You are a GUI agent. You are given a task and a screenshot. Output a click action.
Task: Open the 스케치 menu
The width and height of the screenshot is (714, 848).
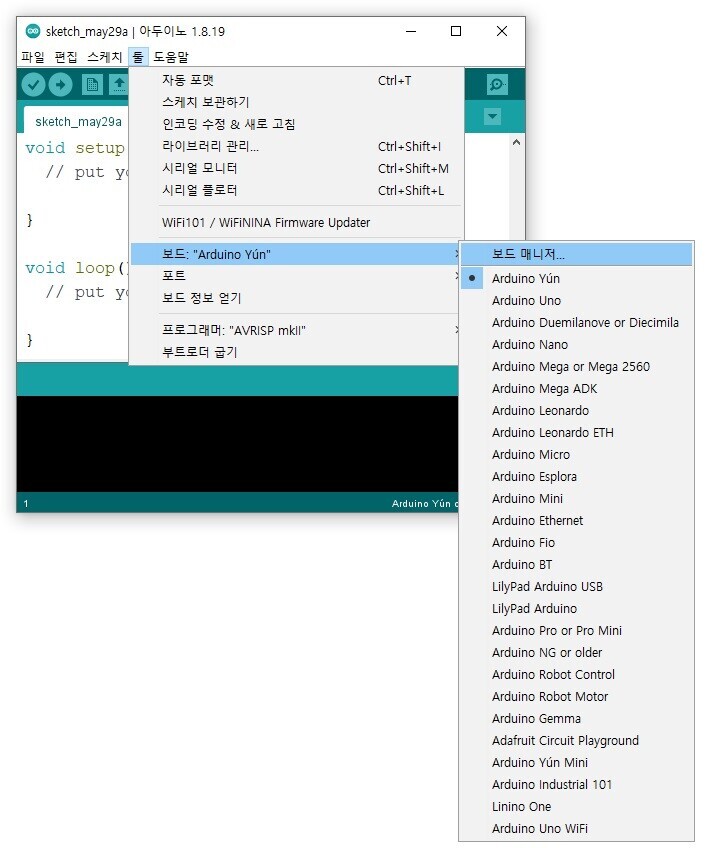click(105, 57)
